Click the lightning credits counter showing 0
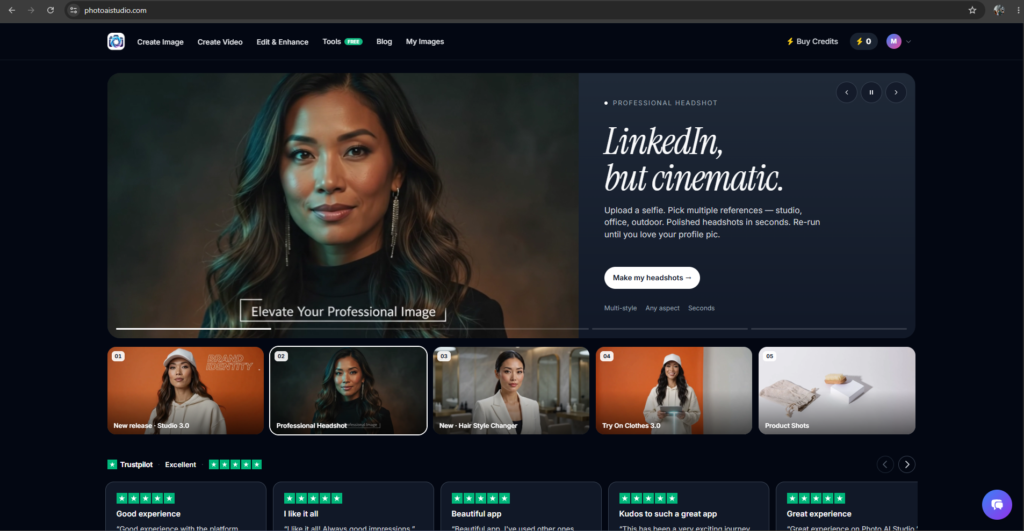Image resolution: width=1024 pixels, height=531 pixels. point(863,41)
